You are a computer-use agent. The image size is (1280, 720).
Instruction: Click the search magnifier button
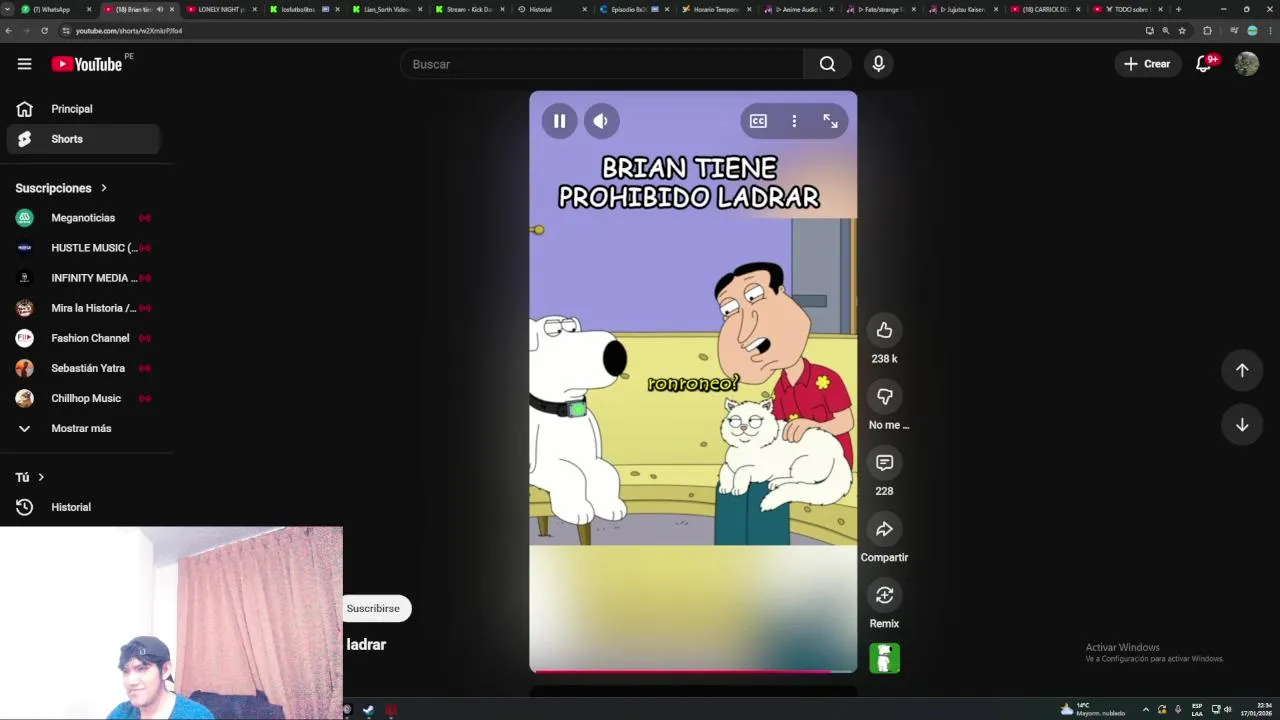[x=827, y=64]
